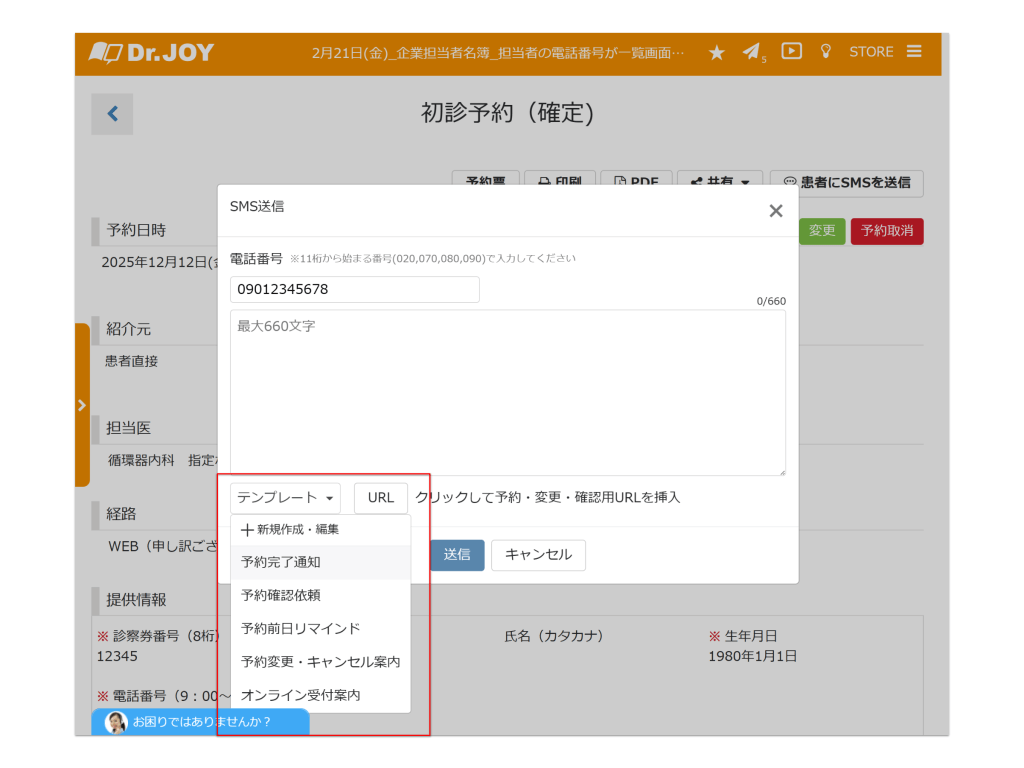Screen dimensions: 1024x768
Task: Click the star favorites icon in header
Action: 717,53
